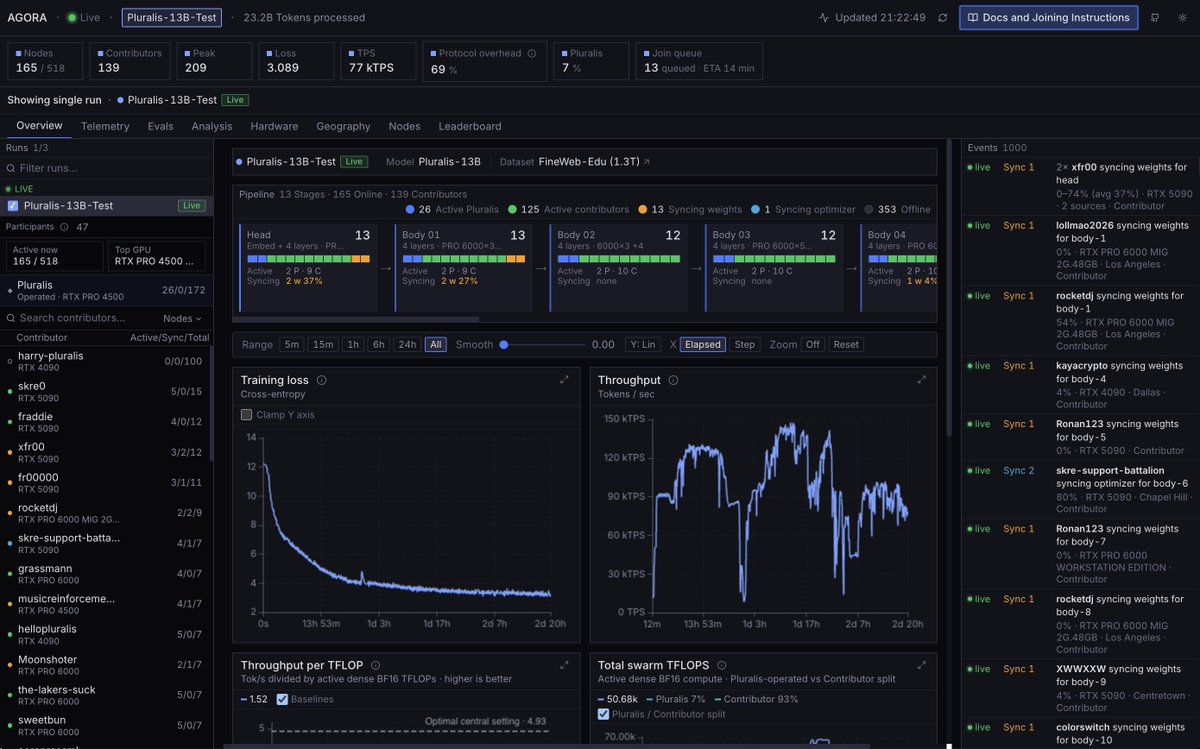Select Elapsed for the X axis
1200x749 pixels.
tap(702, 344)
